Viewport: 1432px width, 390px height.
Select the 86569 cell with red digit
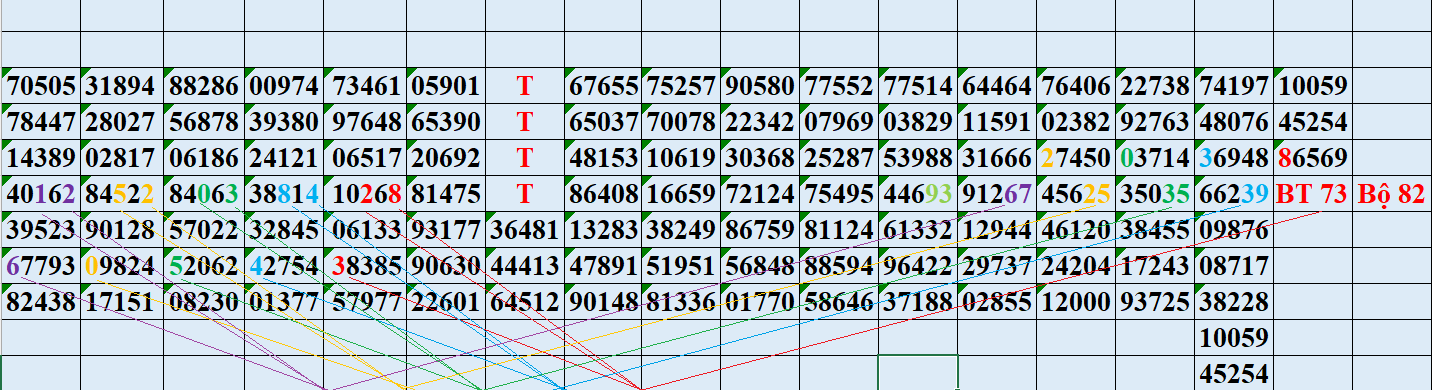tap(1312, 158)
